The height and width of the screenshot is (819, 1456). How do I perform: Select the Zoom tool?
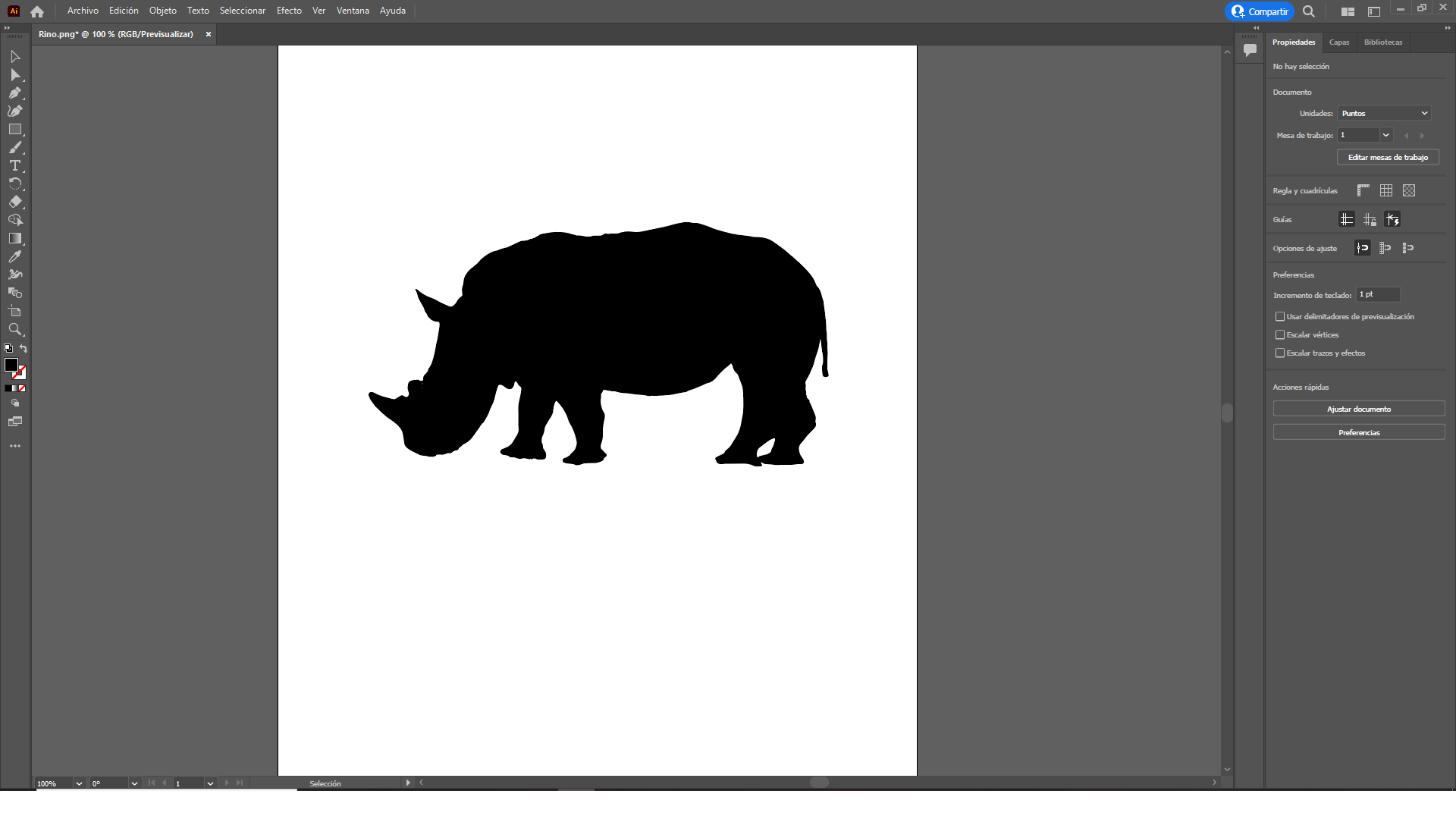(x=14, y=330)
